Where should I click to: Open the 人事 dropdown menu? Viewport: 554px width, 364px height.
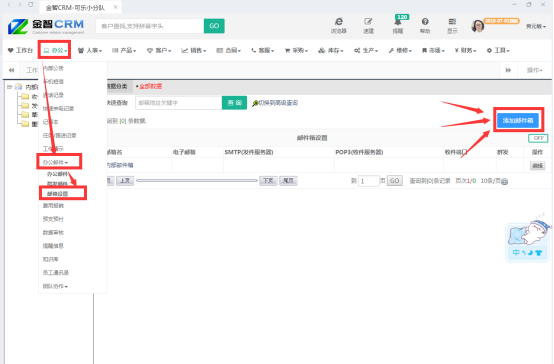tap(90, 51)
